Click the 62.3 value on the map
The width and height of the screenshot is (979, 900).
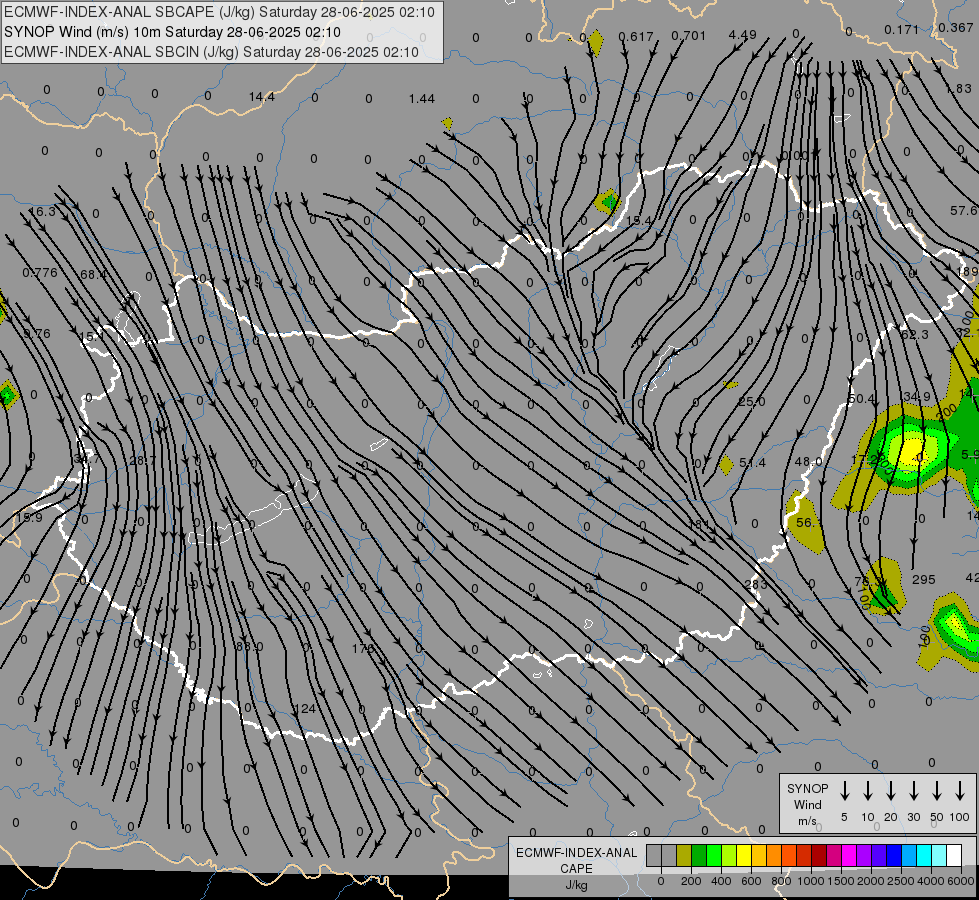pyautogui.click(x=915, y=335)
